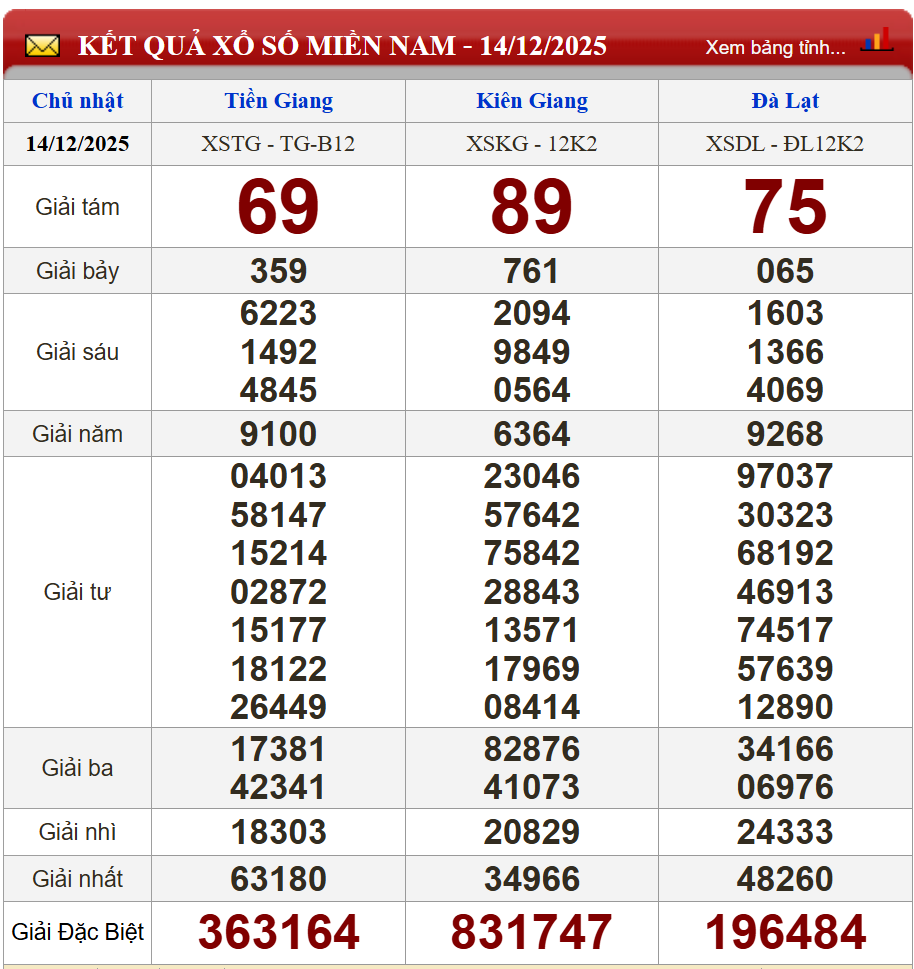Click the yellow envelope icon in header
The width and height of the screenshot is (914, 969).
[42, 46]
